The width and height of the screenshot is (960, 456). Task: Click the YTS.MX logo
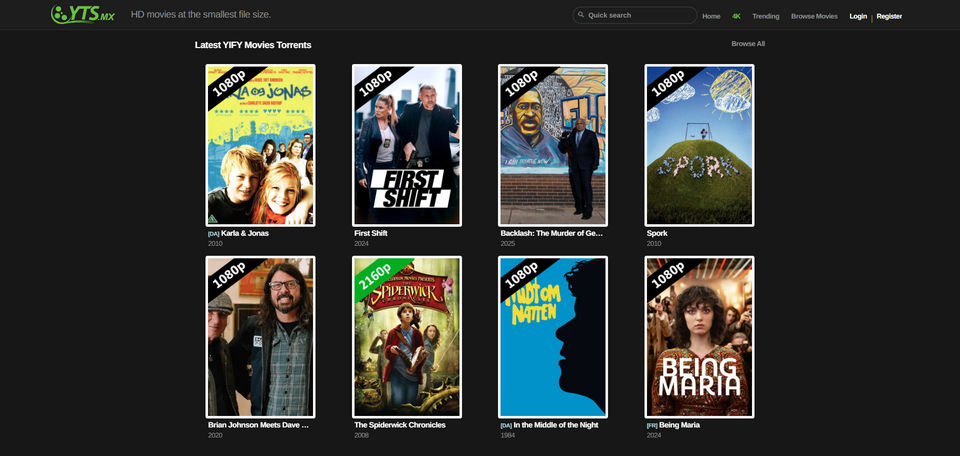coord(83,14)
